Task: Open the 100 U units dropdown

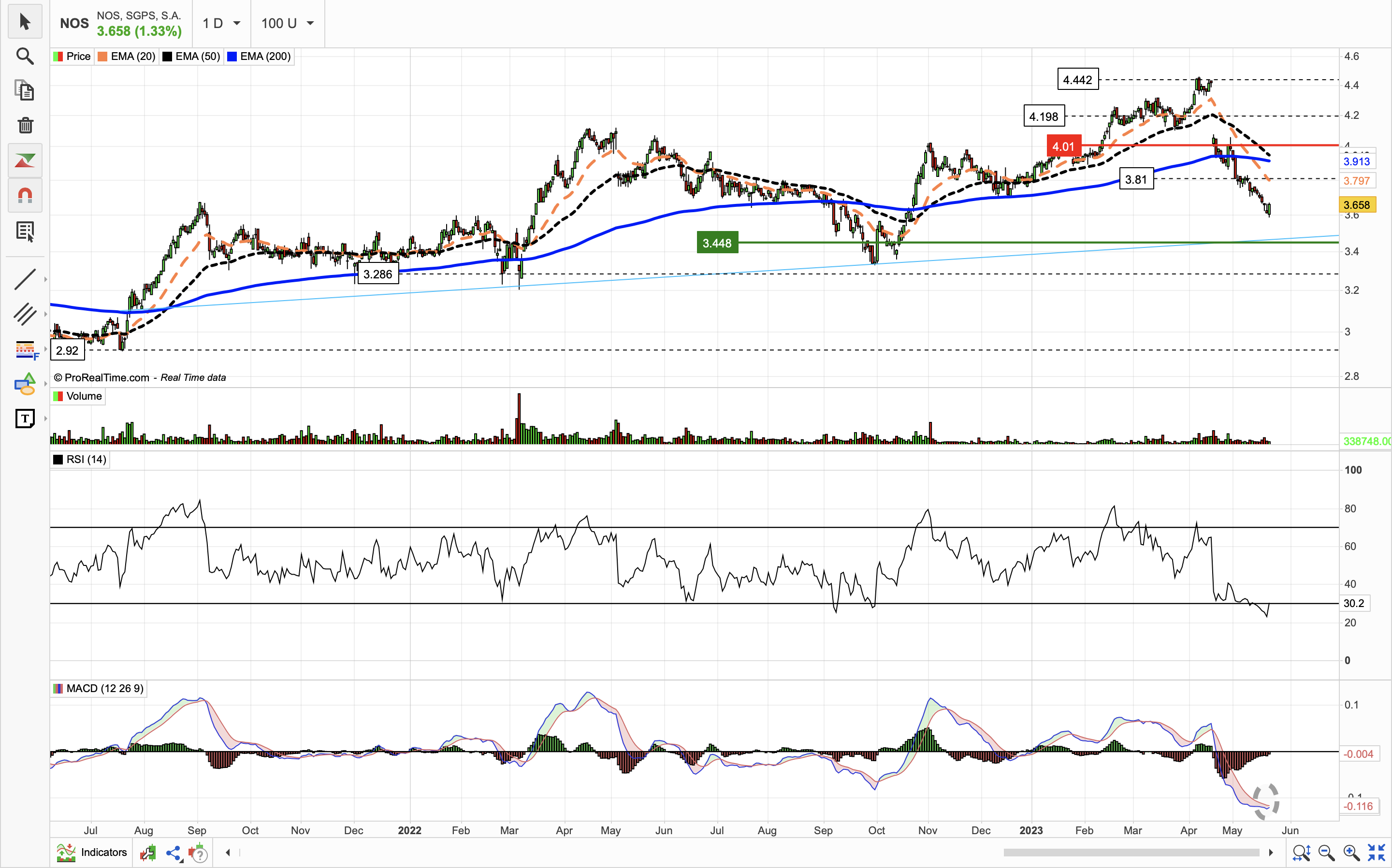Action: coord(288,24)
